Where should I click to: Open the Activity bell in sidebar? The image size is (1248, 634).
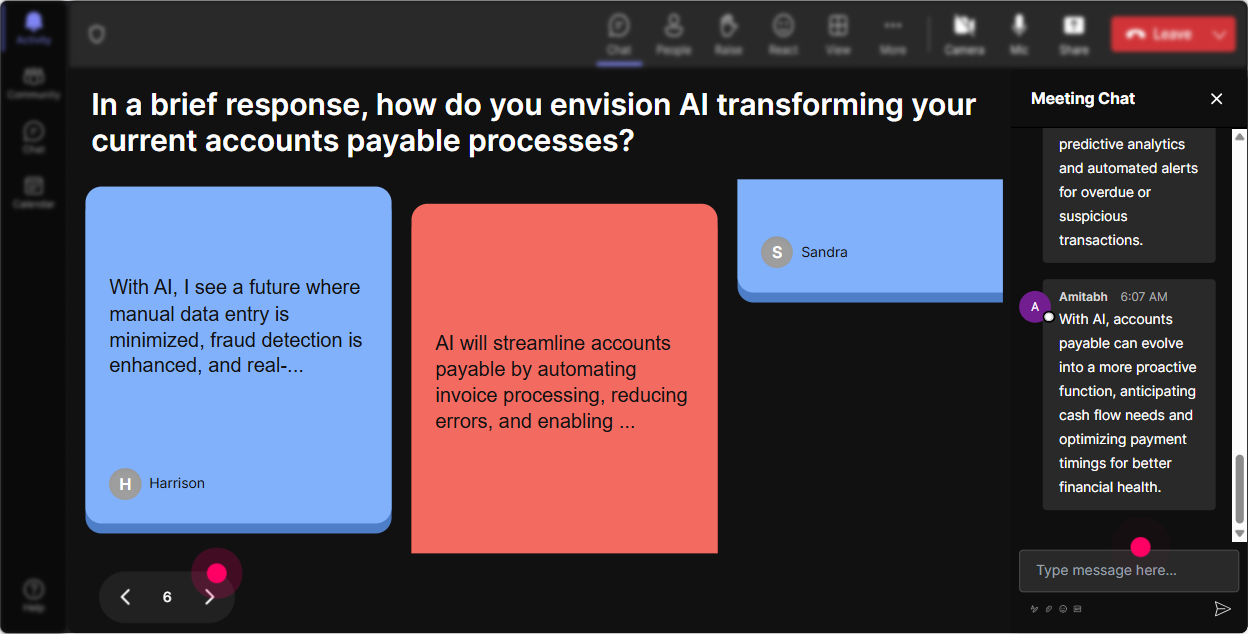34,28
